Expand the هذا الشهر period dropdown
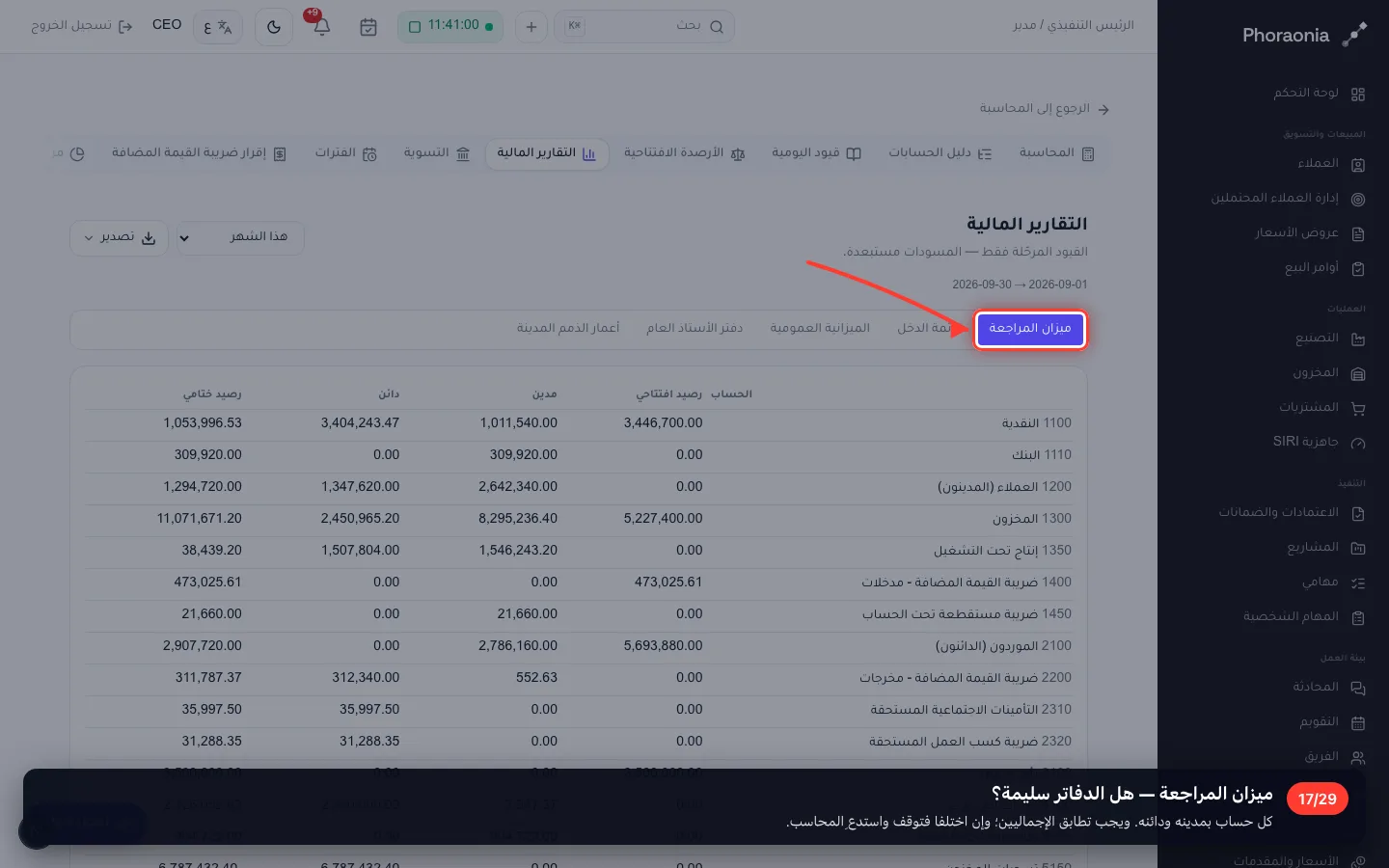Viewport: 1389px width, 868px height. click(x=240, y=237)
